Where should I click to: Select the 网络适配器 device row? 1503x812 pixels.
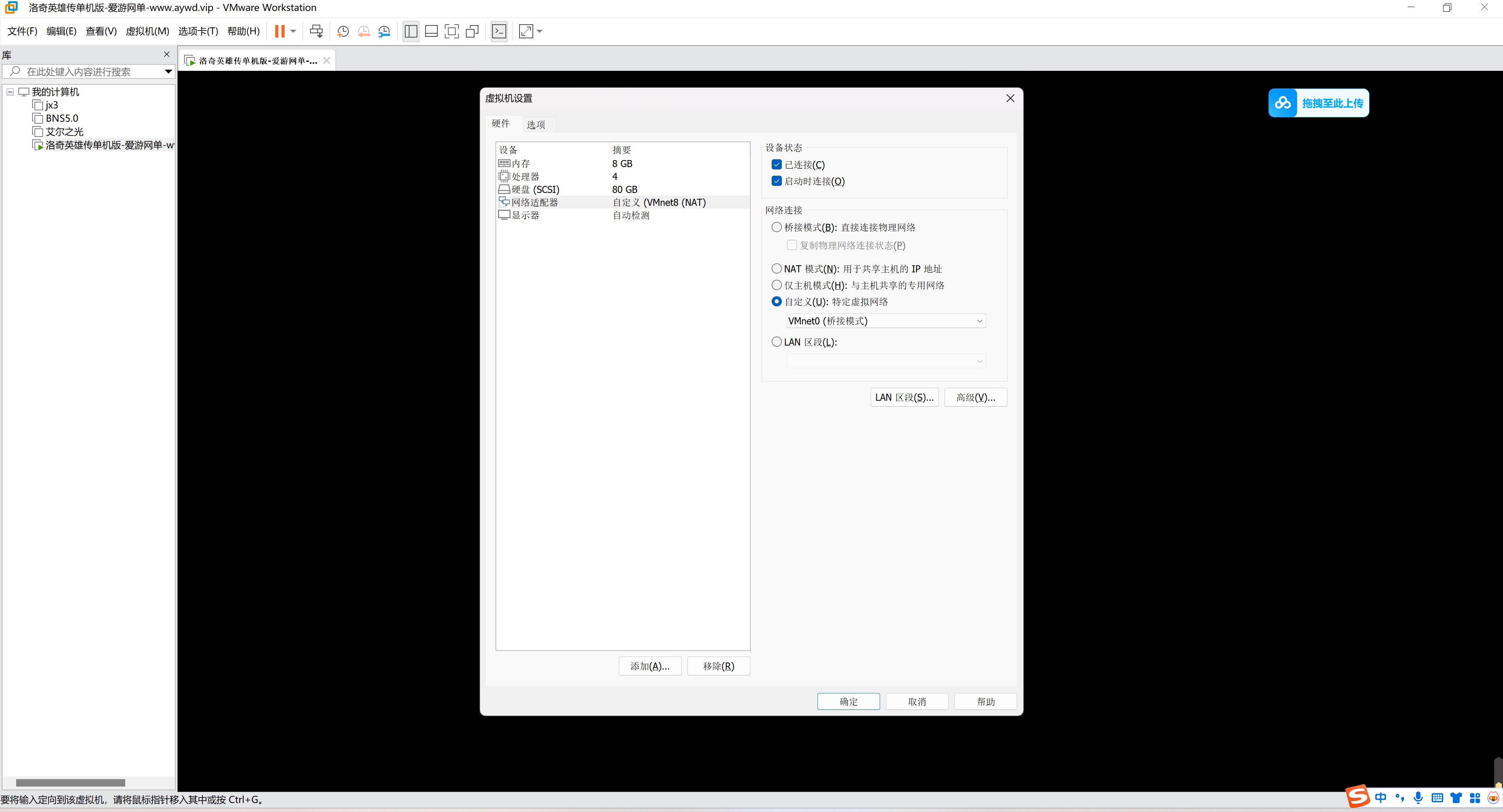click(622, 202)
